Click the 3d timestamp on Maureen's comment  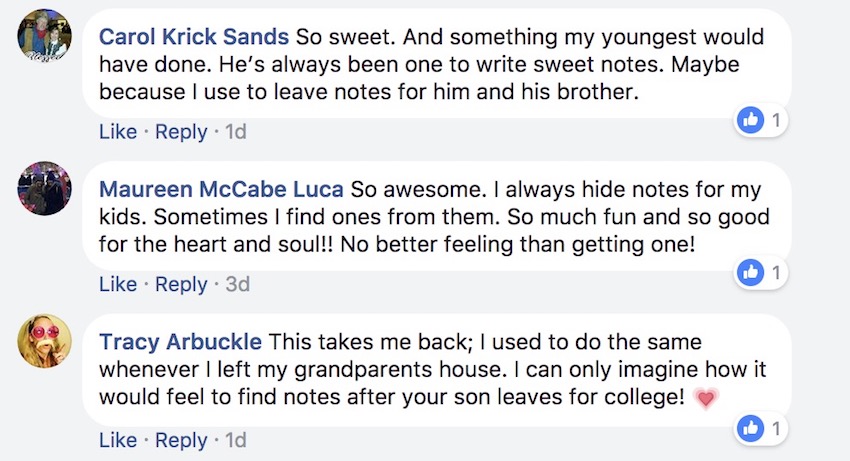237,284
